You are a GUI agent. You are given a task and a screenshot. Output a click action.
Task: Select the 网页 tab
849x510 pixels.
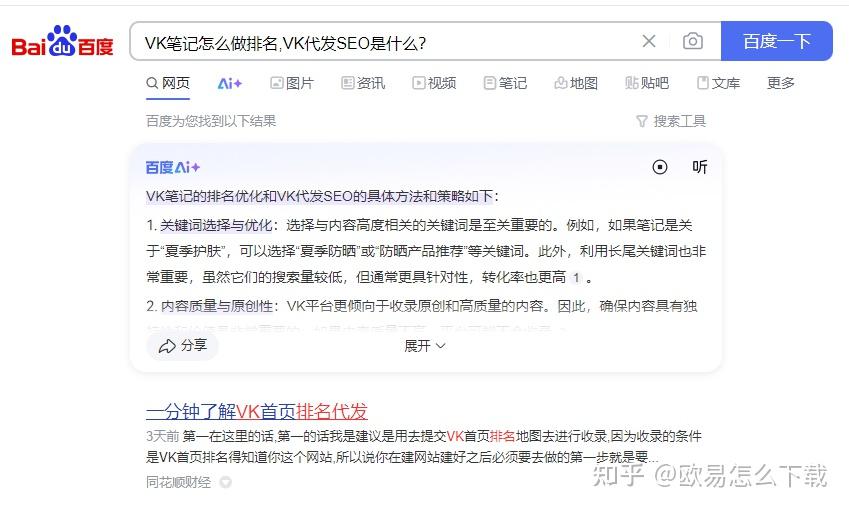coord(168,83)
